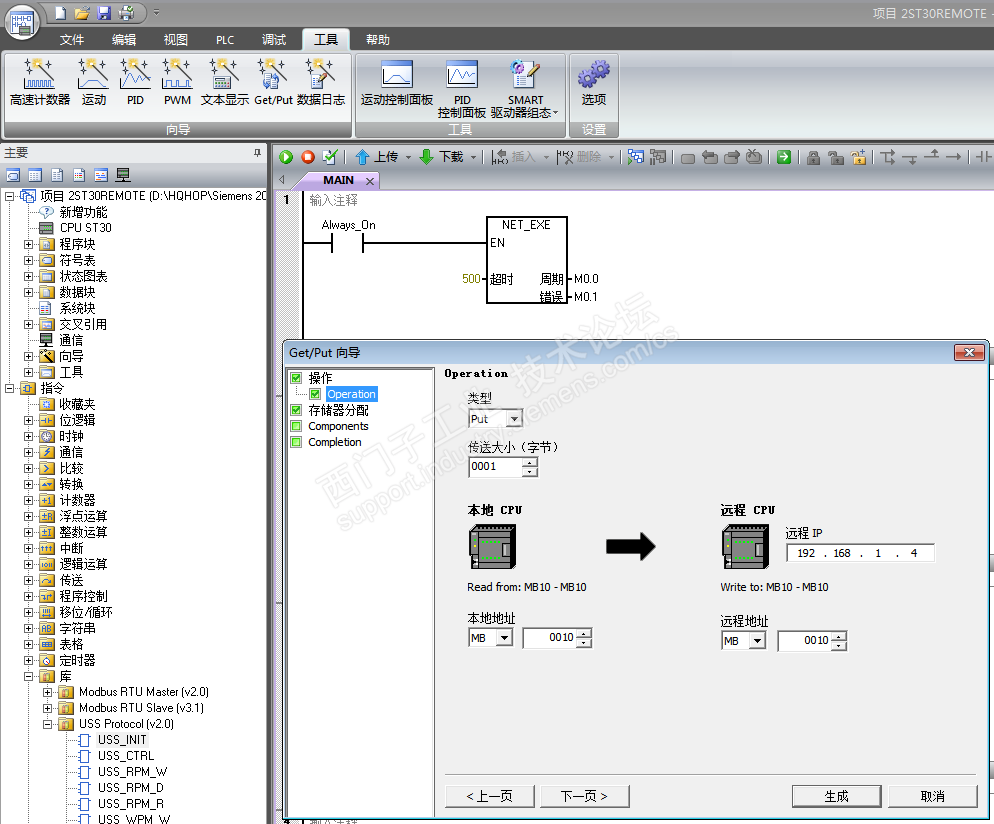Open the 编辑 ribbon tab
Viewport: 994px width, 824px height.
click(124, 40)
